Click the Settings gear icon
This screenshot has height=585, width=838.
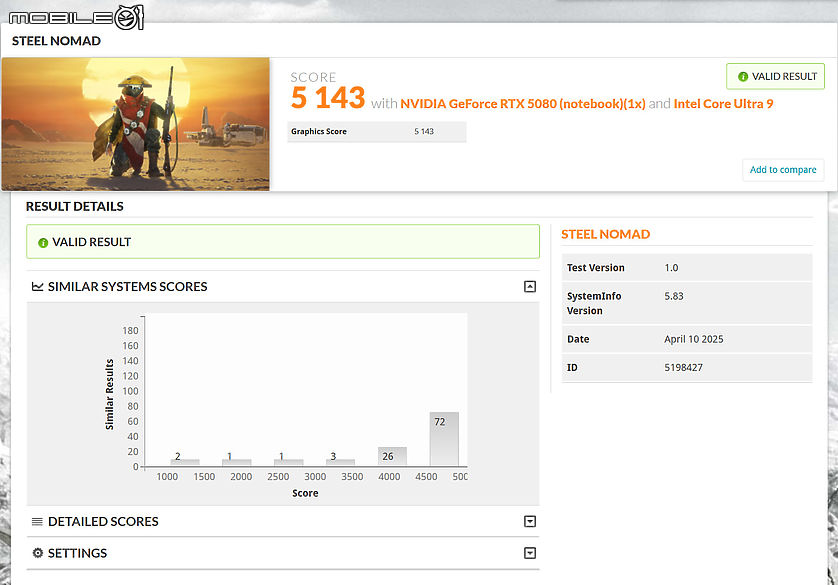pos(37,553)
